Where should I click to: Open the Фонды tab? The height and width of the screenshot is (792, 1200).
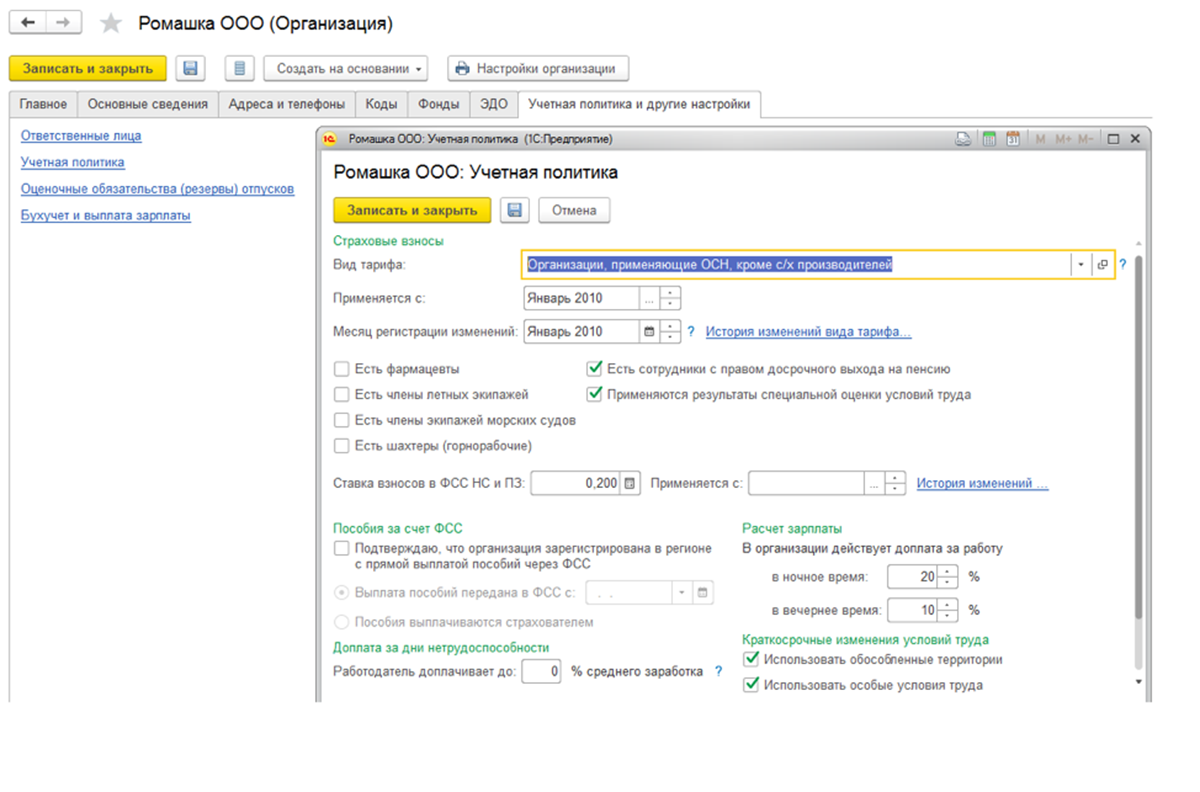pyautogui.click(x=439, y=104)
